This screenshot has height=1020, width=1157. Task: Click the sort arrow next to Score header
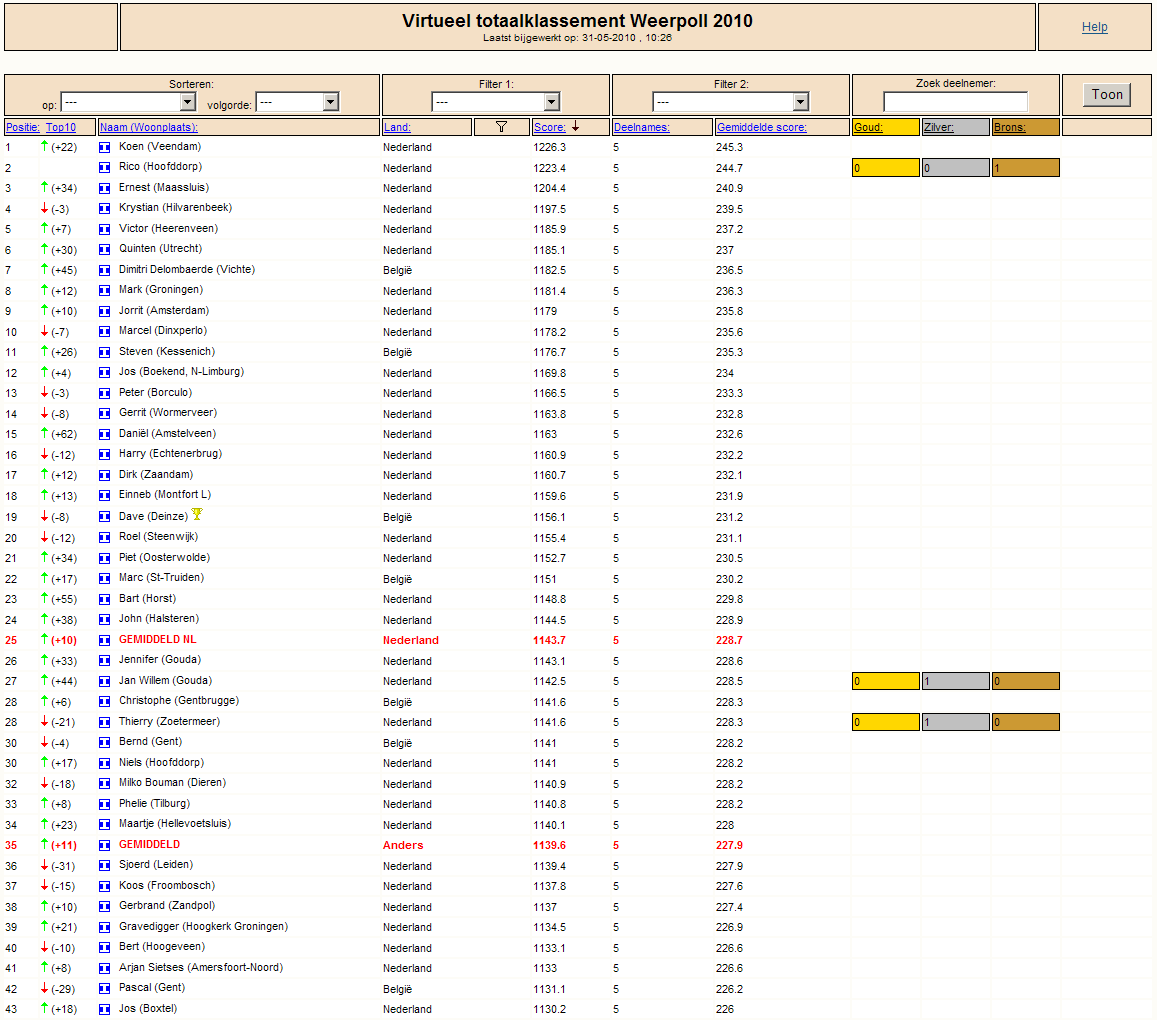point(576,127)
